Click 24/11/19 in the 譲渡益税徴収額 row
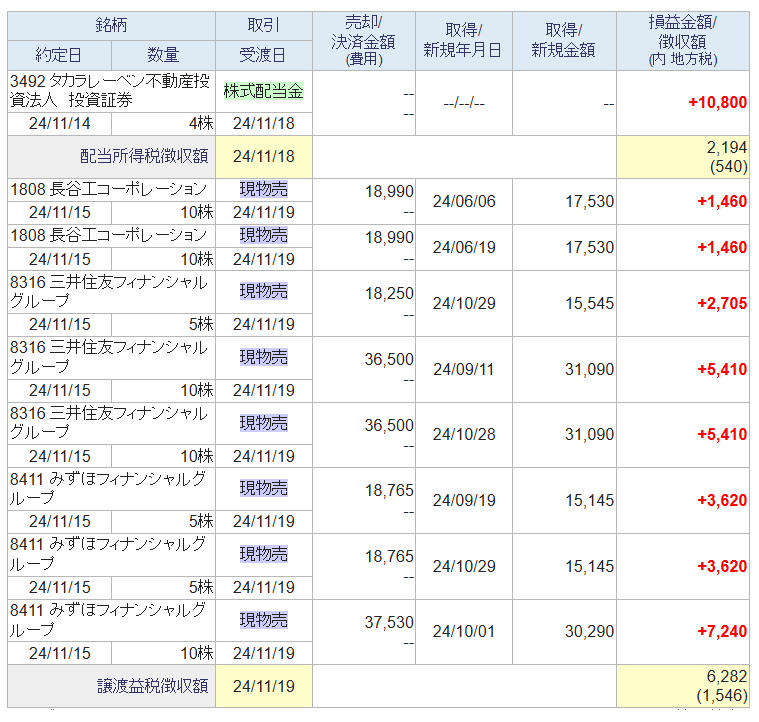The width and height of the screenshot is (759, 722). pos(264,686)
